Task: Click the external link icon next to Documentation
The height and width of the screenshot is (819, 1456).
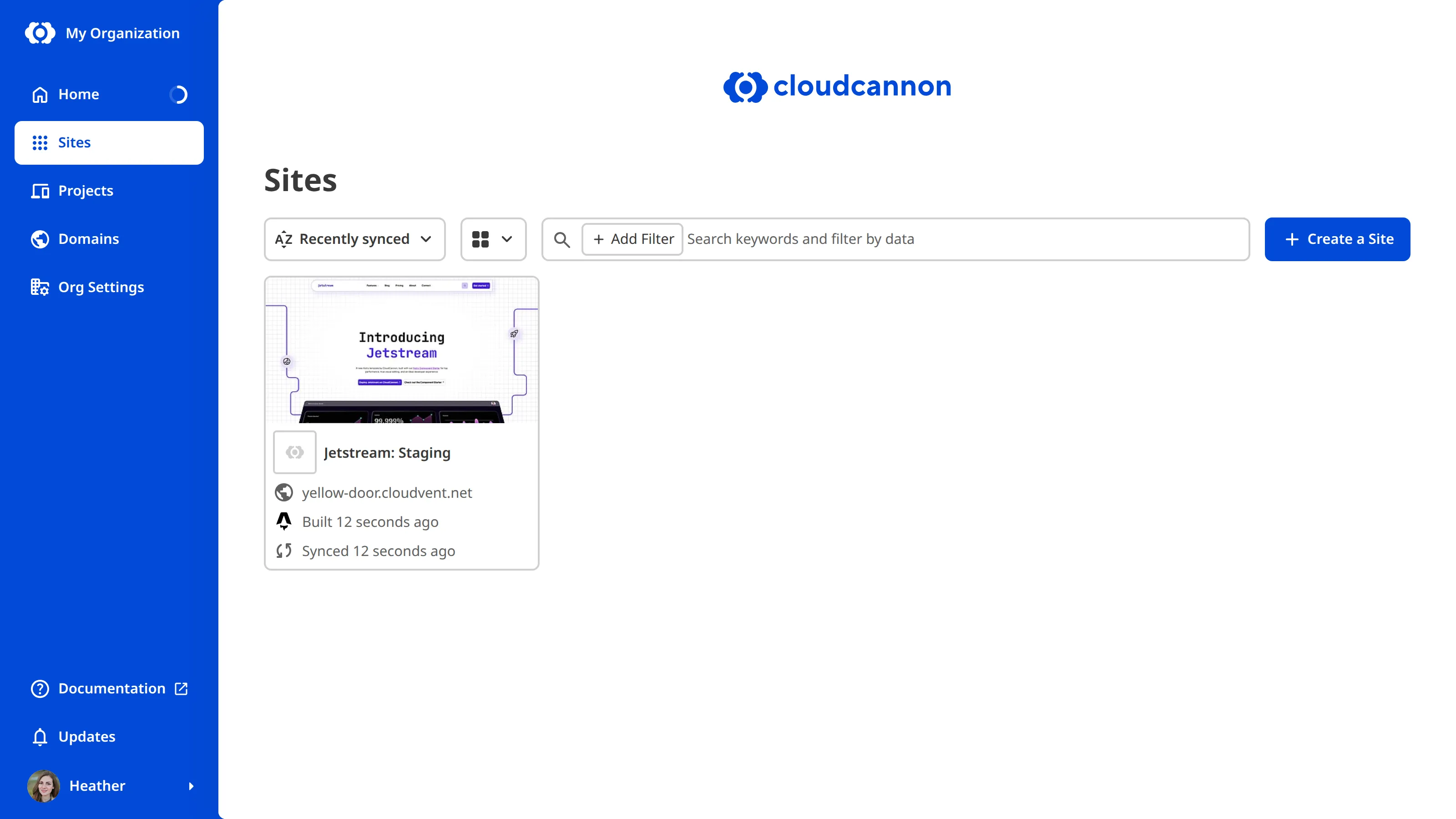Action: [181, 688]
